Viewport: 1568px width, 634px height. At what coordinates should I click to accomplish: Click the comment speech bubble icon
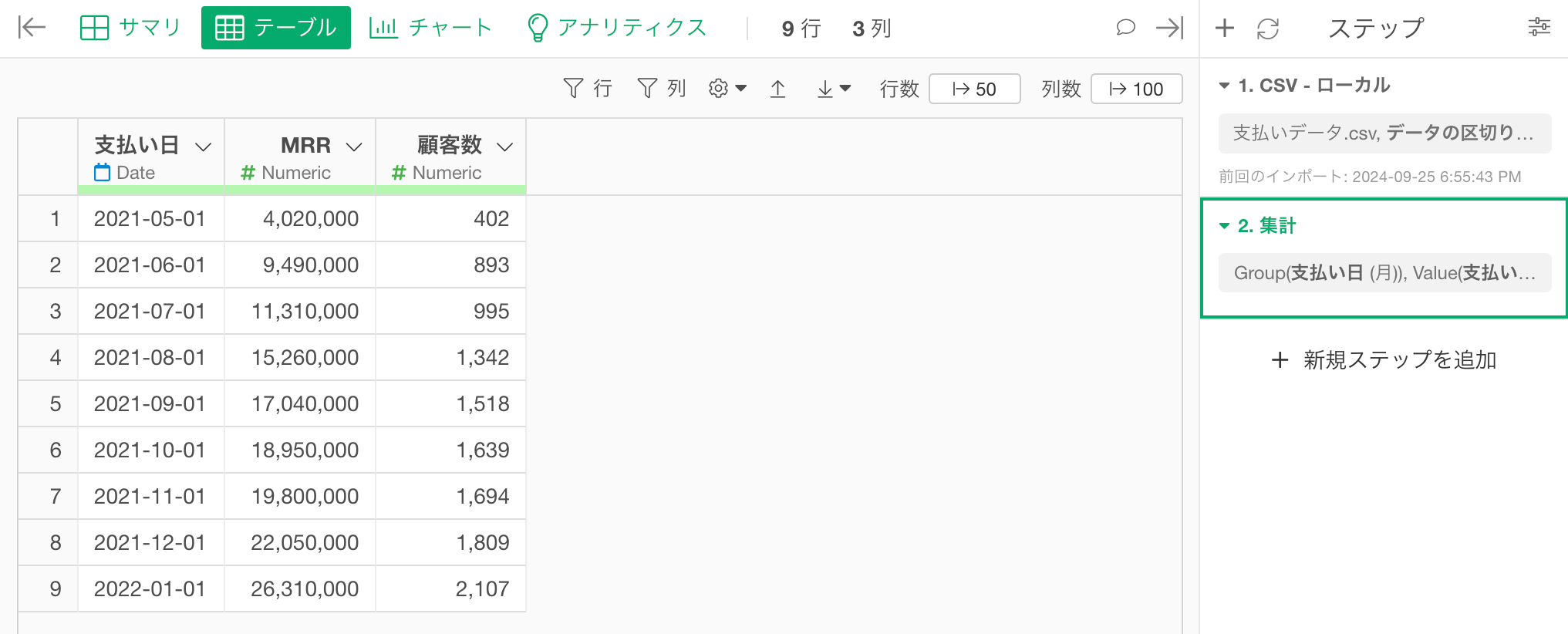point(1126,28)
